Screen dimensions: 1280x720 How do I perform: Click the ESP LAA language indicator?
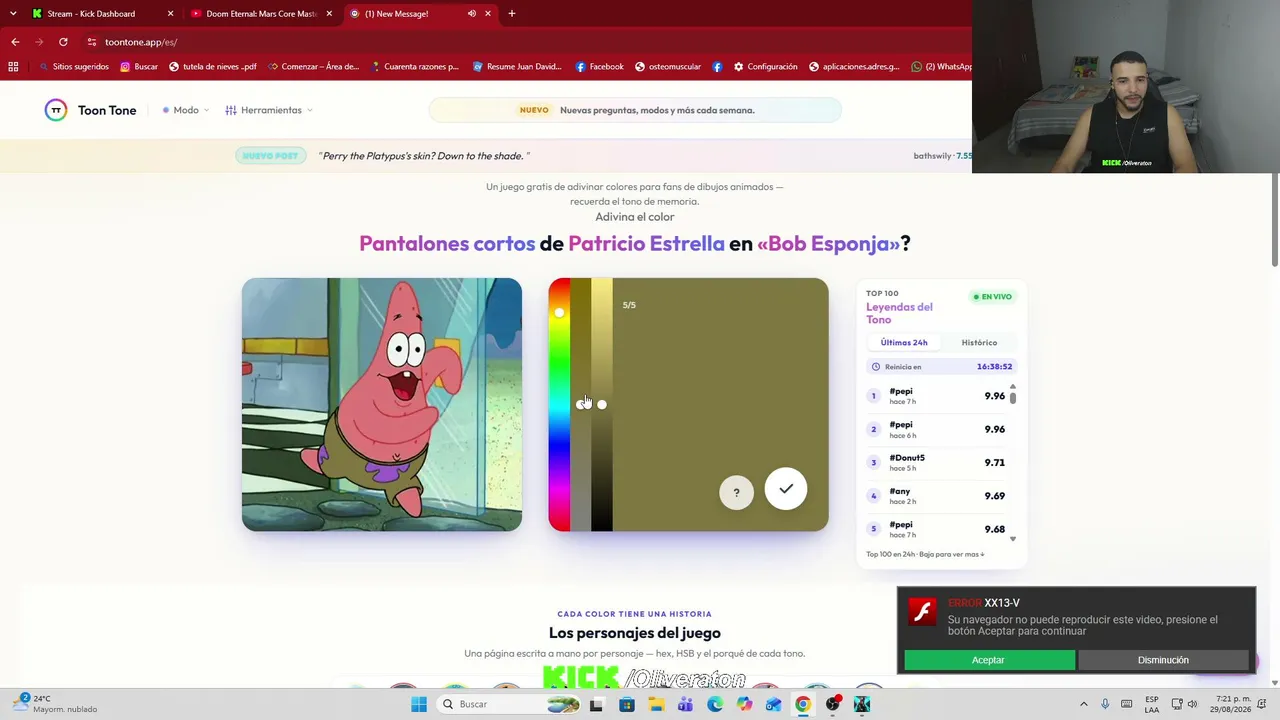point(1152,704)
